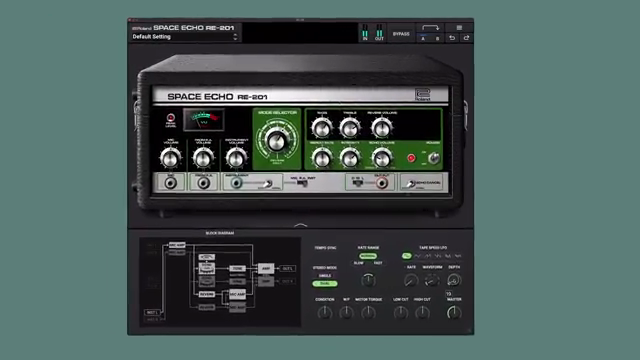Click the Instrument input jack
The width and height of the screenshot is (640, 360).
tap(236, 183)
